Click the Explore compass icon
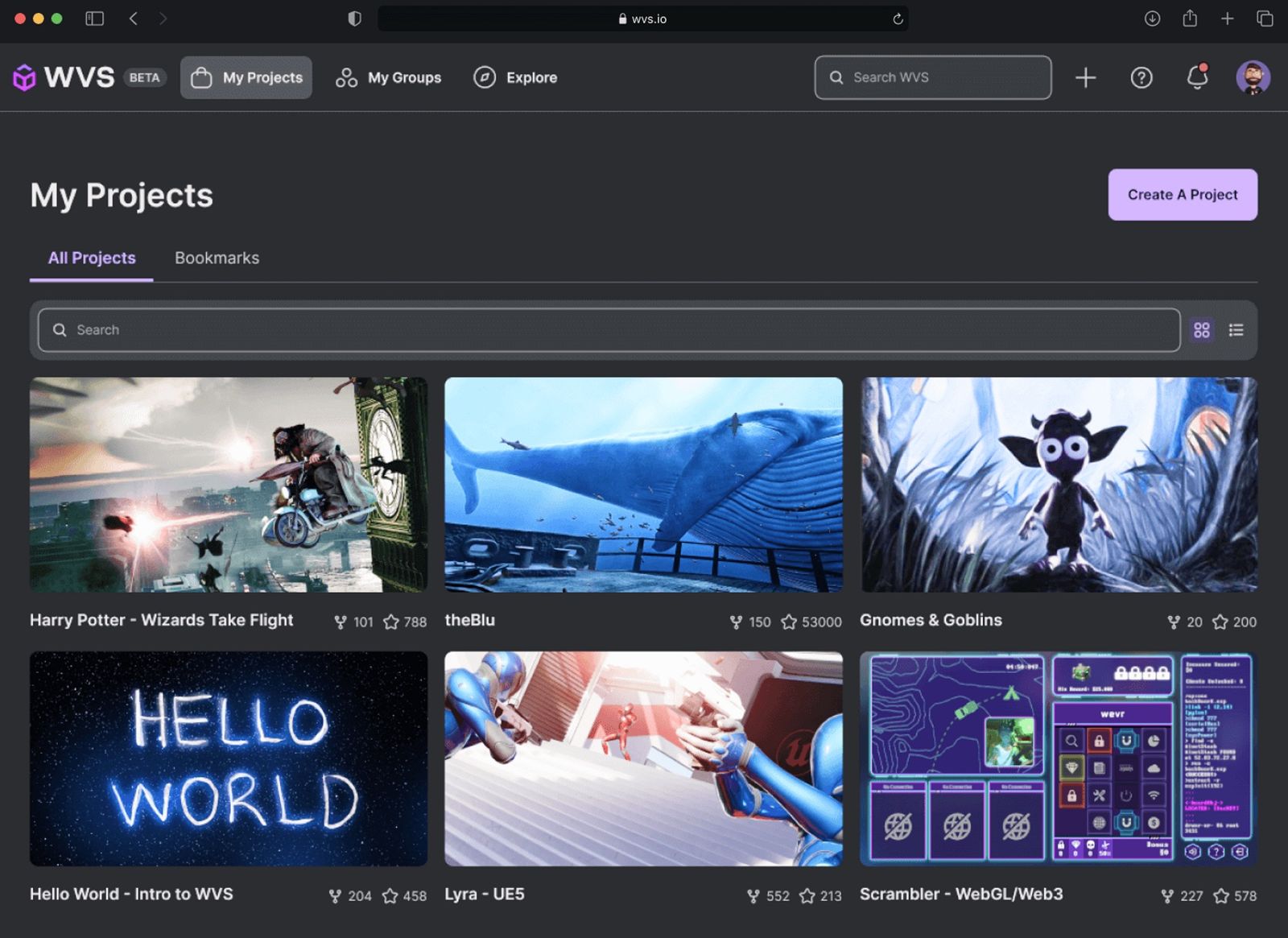Viewport: 1288px width, 938px height. [x=484, y=77]
